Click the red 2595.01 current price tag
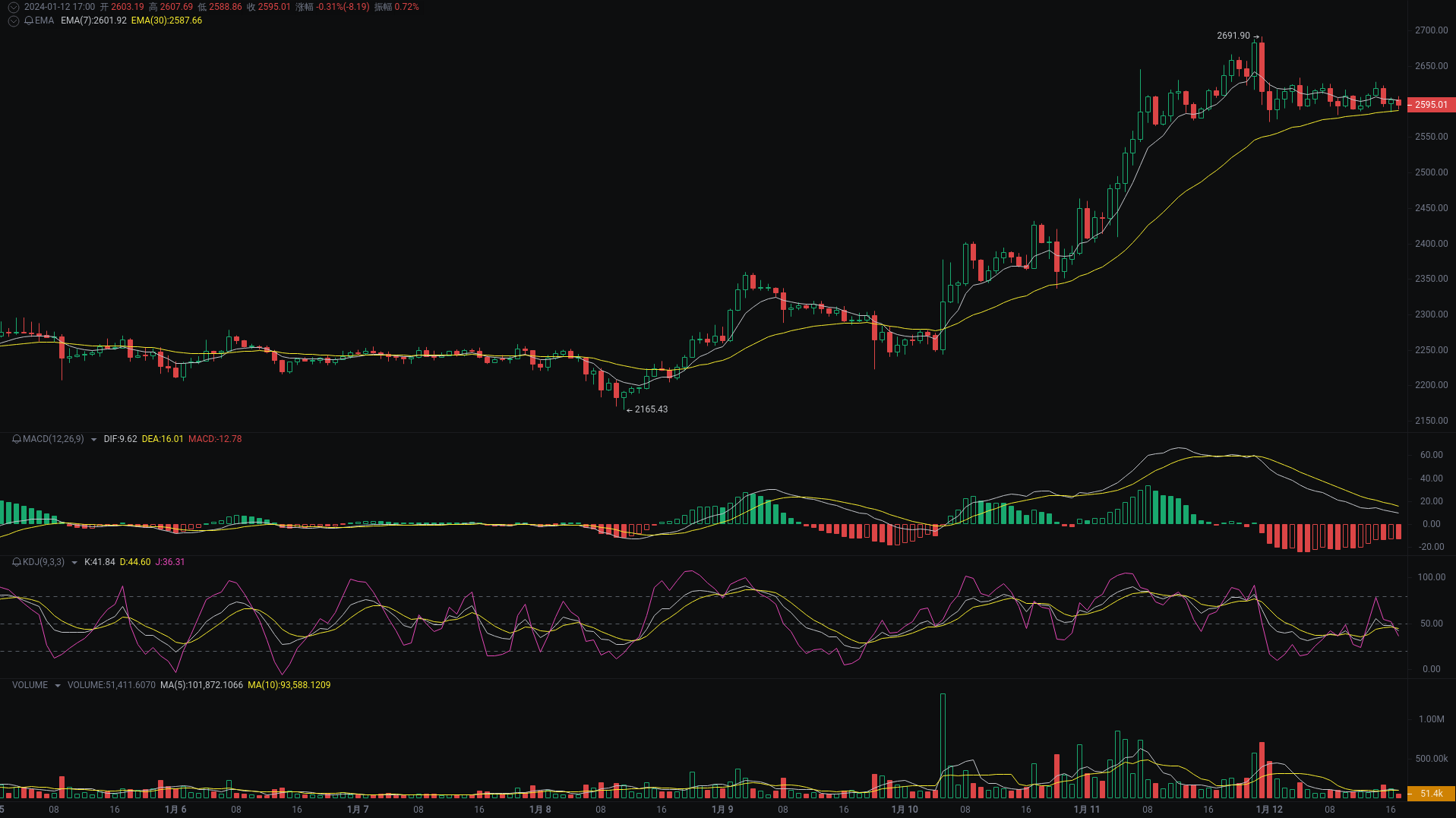1456x818 pixels. pos(1431,105)
